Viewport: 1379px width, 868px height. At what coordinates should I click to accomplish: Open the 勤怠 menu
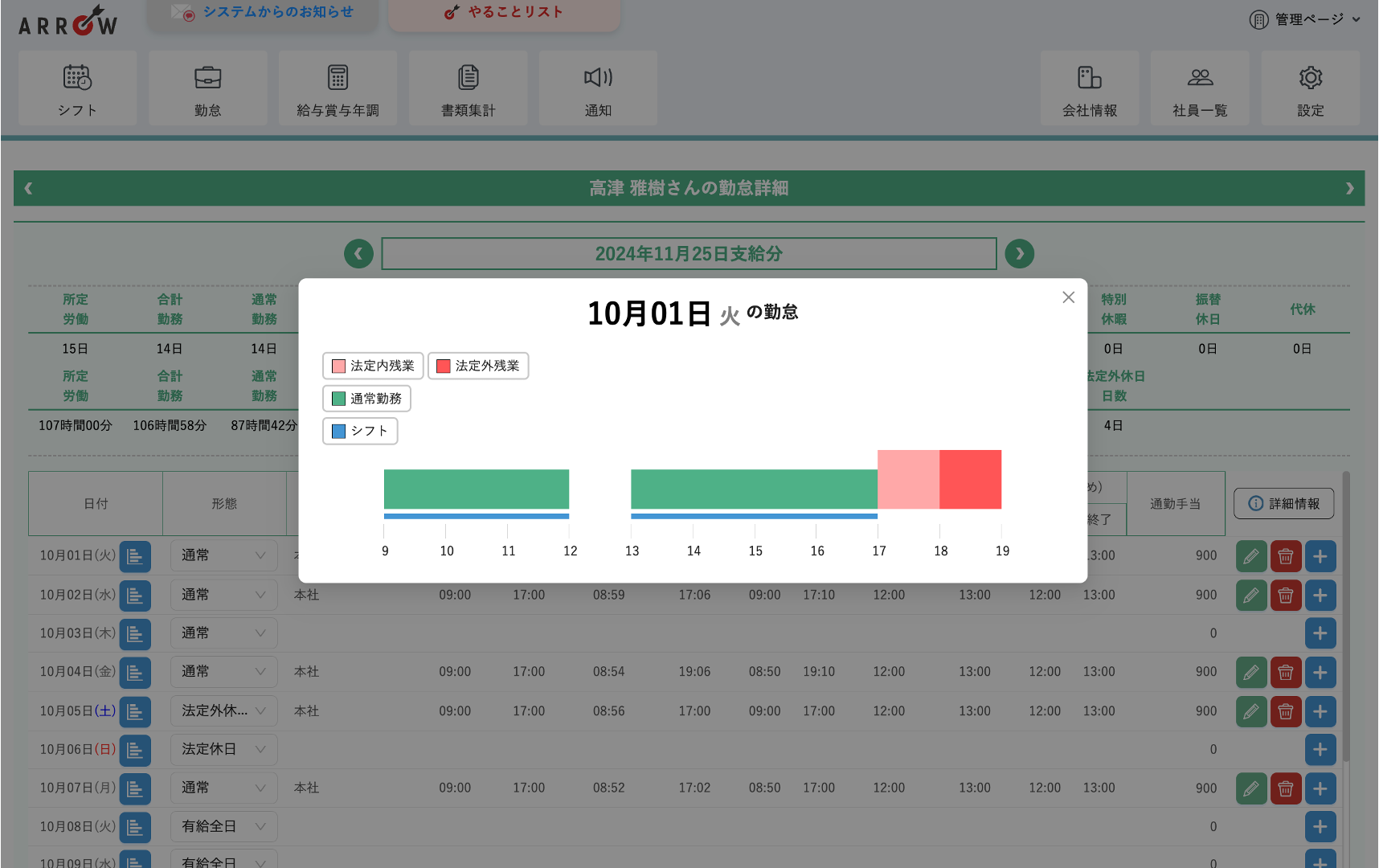[207, 88]
